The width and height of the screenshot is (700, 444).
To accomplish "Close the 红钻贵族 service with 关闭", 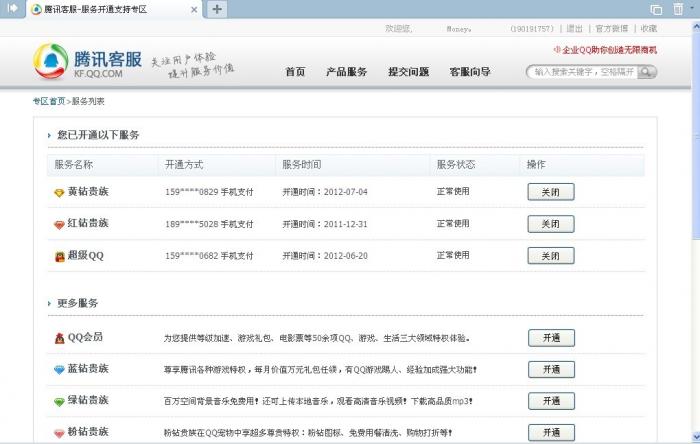I will 551,224.
